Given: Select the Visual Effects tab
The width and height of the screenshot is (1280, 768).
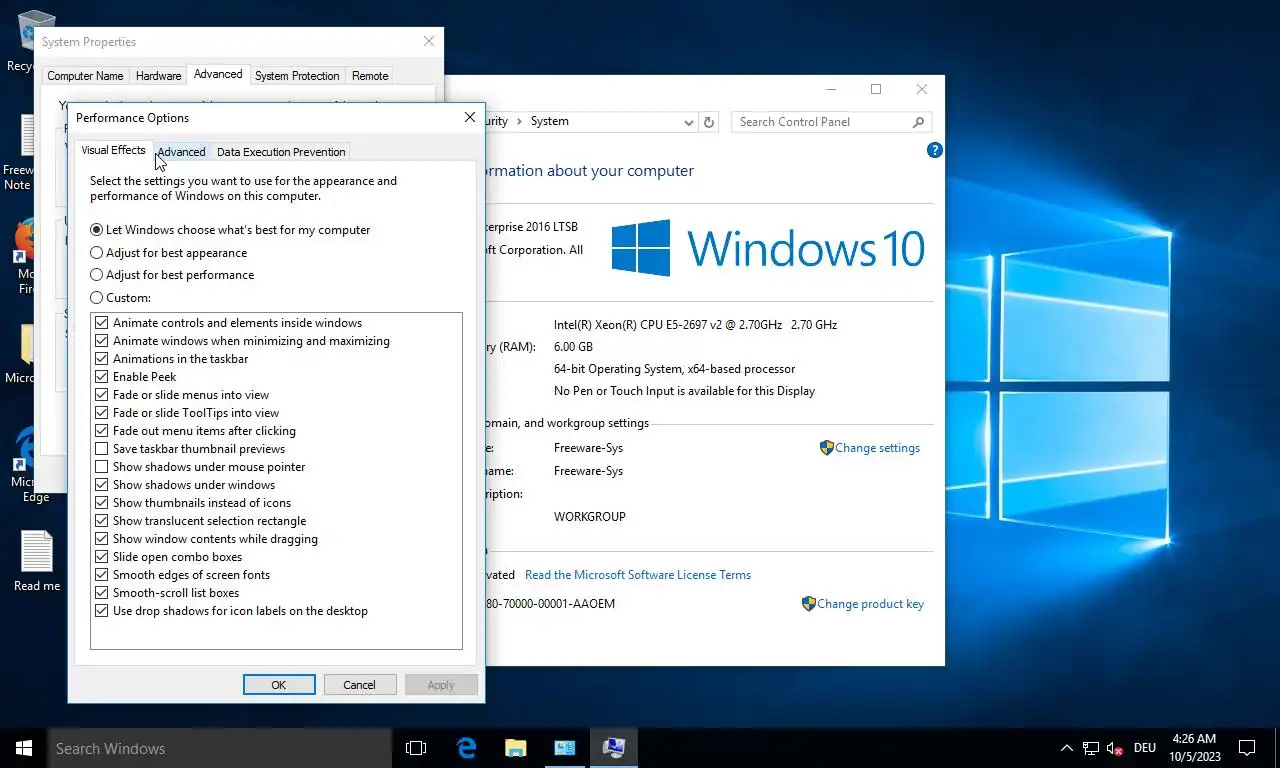Looking at the screenshot, I should coord(113,150).
